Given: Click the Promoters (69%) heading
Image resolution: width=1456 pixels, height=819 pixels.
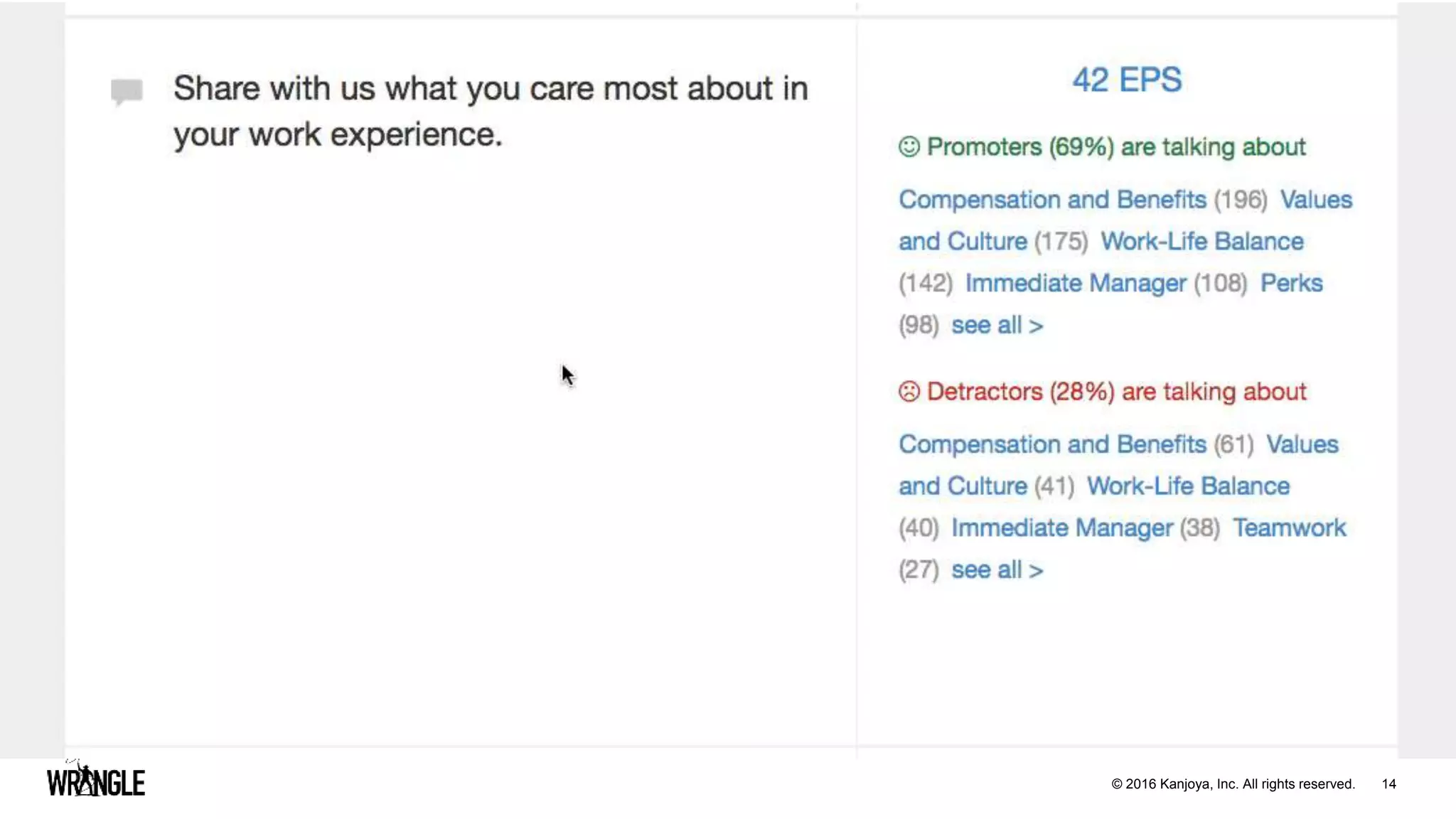Looking at the screenshot, I should tap(1116, 147).
